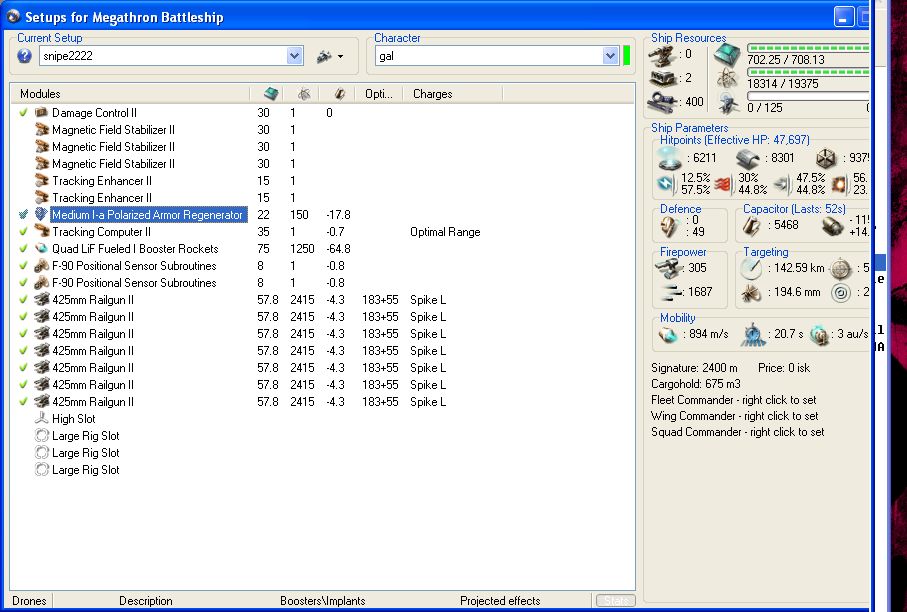Toggle Tracking Computer II active checkmark
907x612 pixels.
23,232
